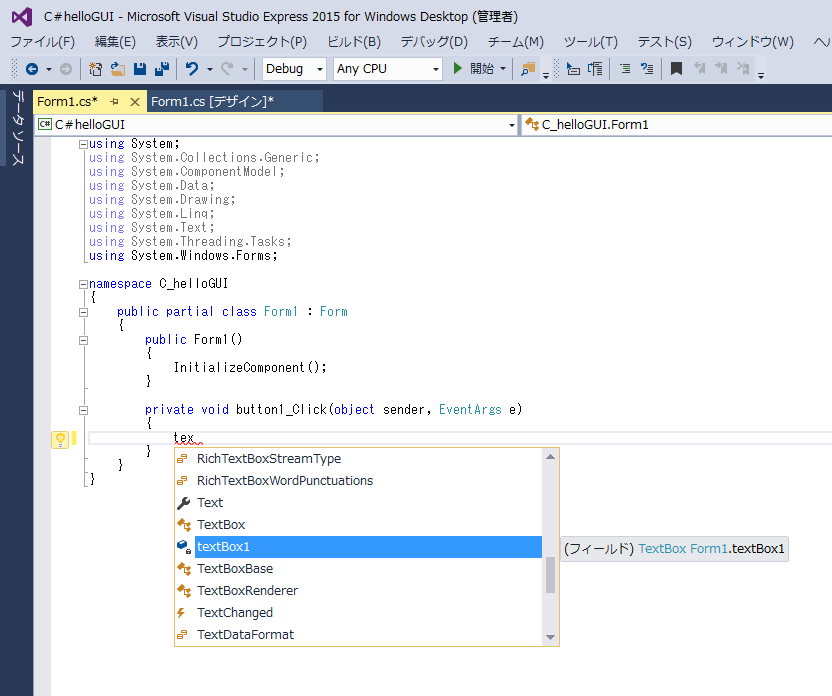Open the チーム(M) menu
832x696 pixels.
click(516, 42)
